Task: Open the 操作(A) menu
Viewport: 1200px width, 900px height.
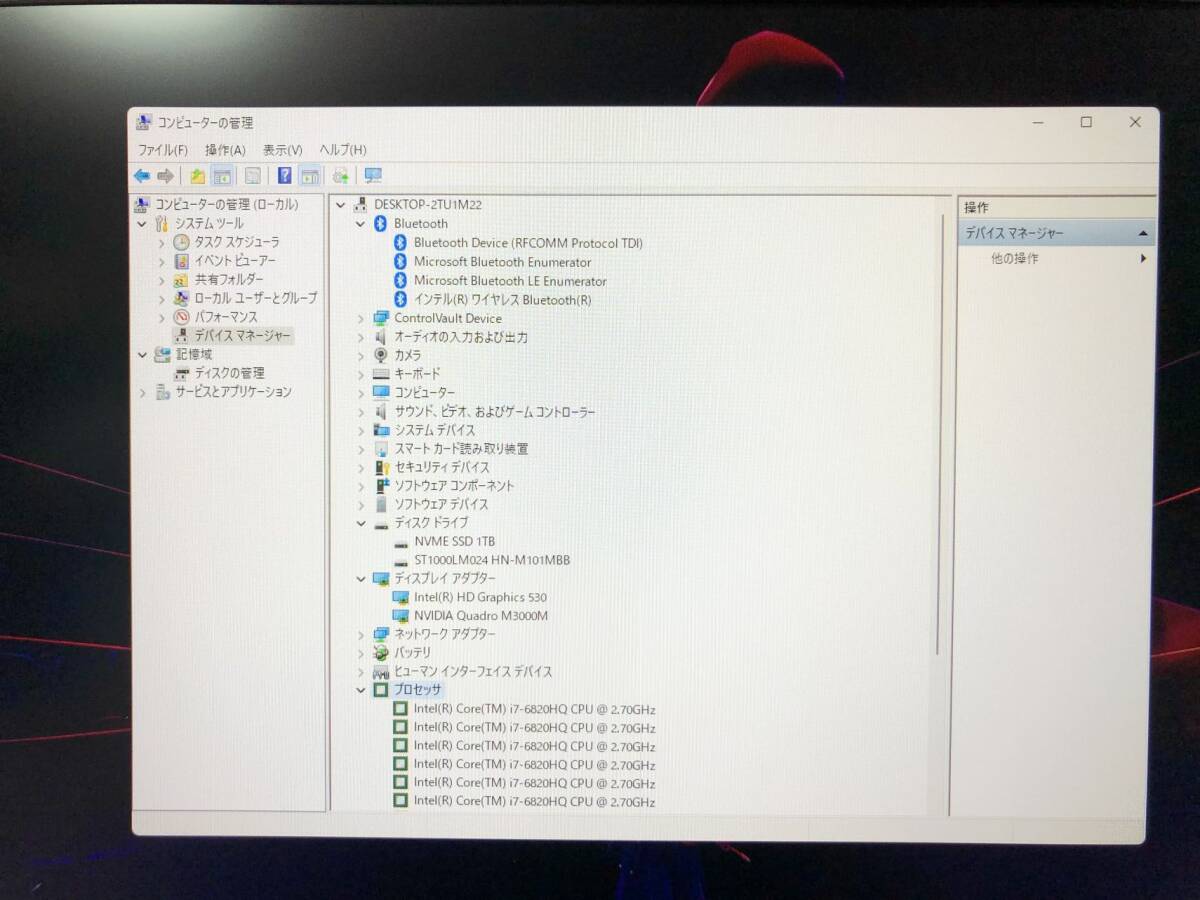Action: (225, 150)
